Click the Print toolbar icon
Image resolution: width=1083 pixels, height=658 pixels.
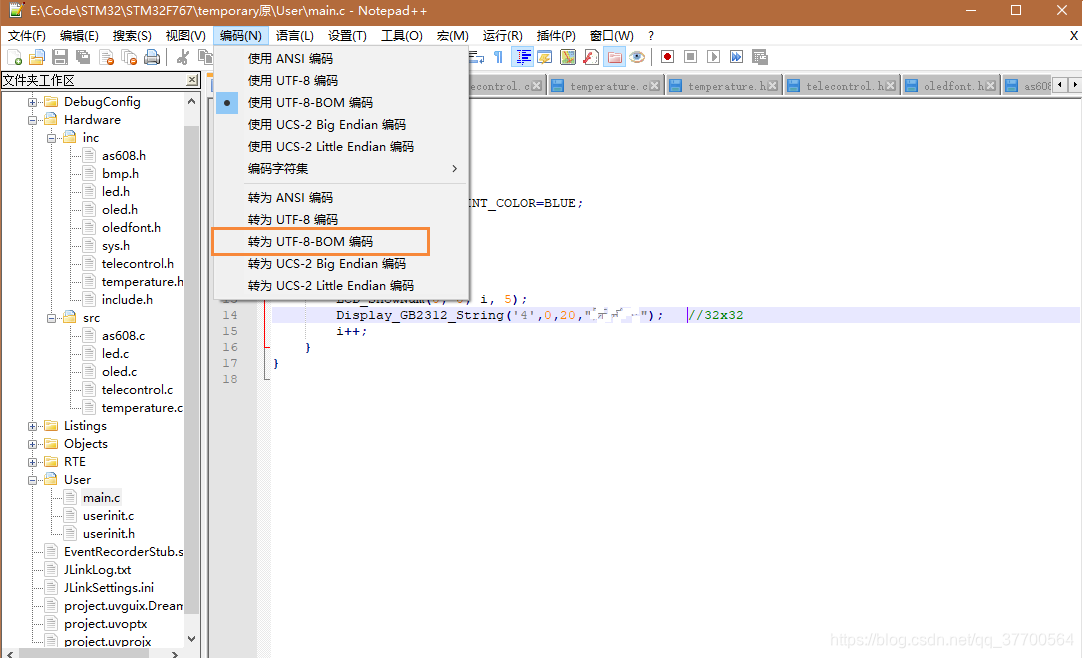[152, 57]
